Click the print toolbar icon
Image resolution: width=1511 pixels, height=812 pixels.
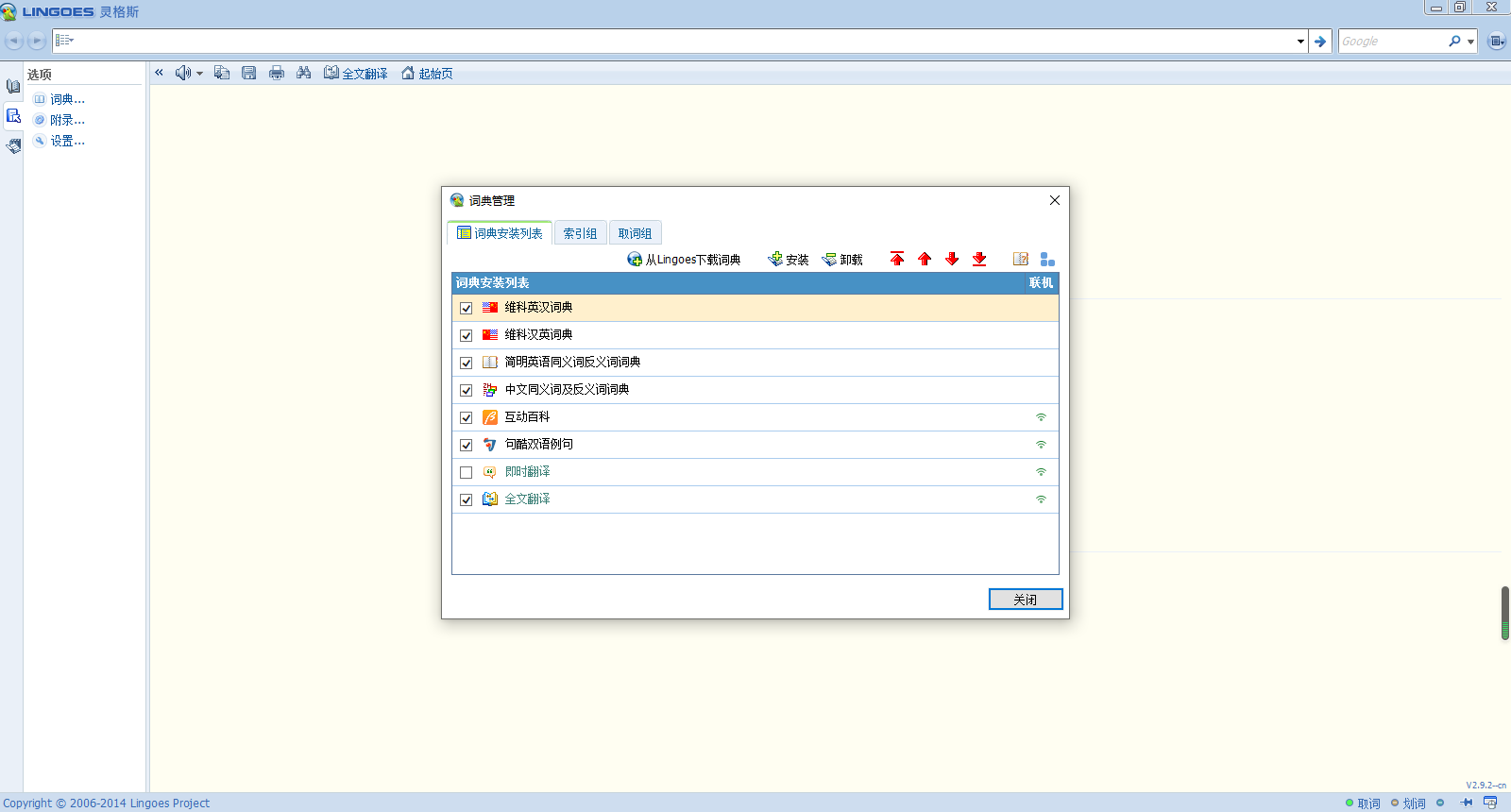pos(277,73)
